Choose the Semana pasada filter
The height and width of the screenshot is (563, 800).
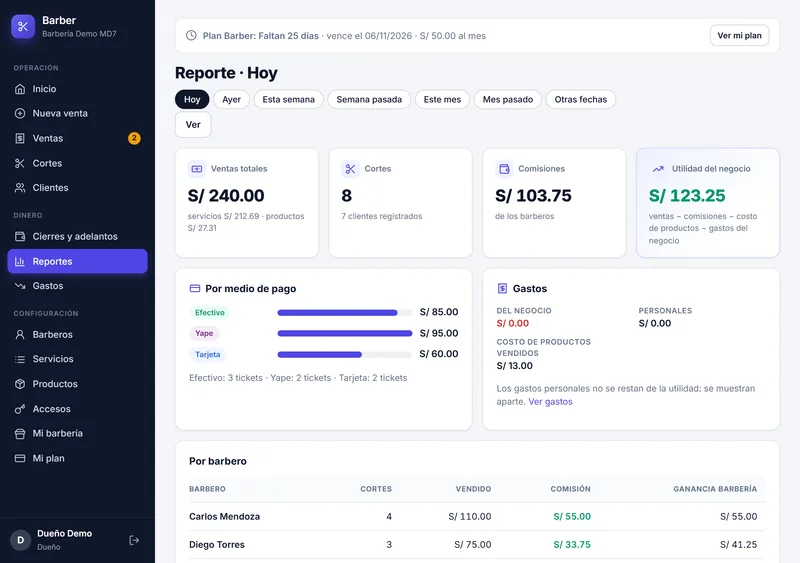[x=369, y=100]
